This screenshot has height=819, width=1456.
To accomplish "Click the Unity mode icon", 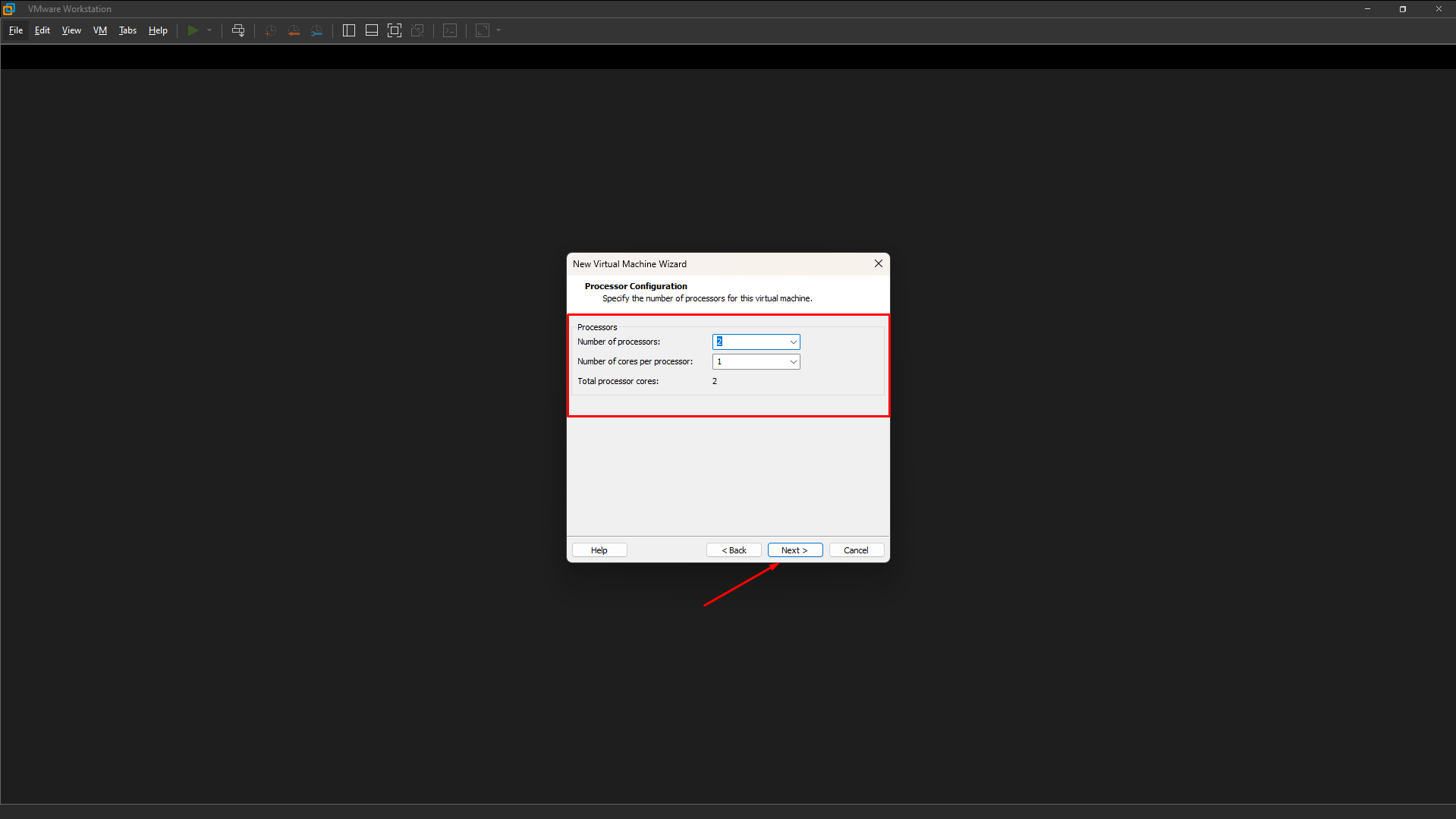I will (x=417, y=30).
